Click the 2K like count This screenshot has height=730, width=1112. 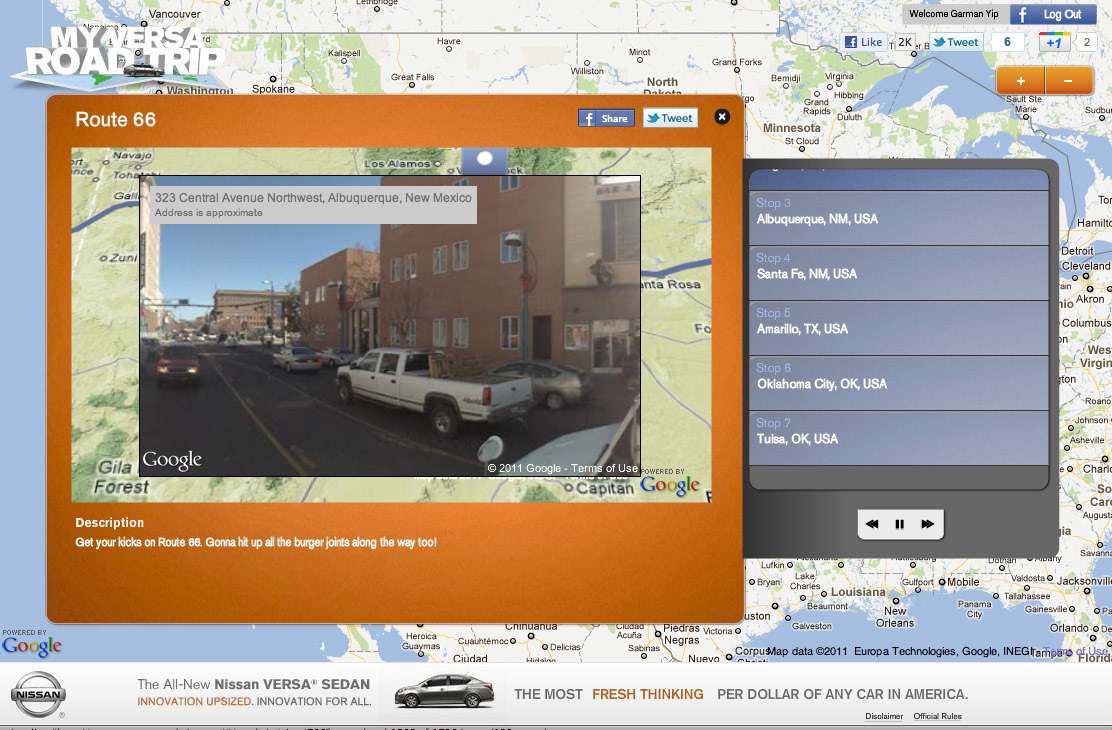point(905,42)
